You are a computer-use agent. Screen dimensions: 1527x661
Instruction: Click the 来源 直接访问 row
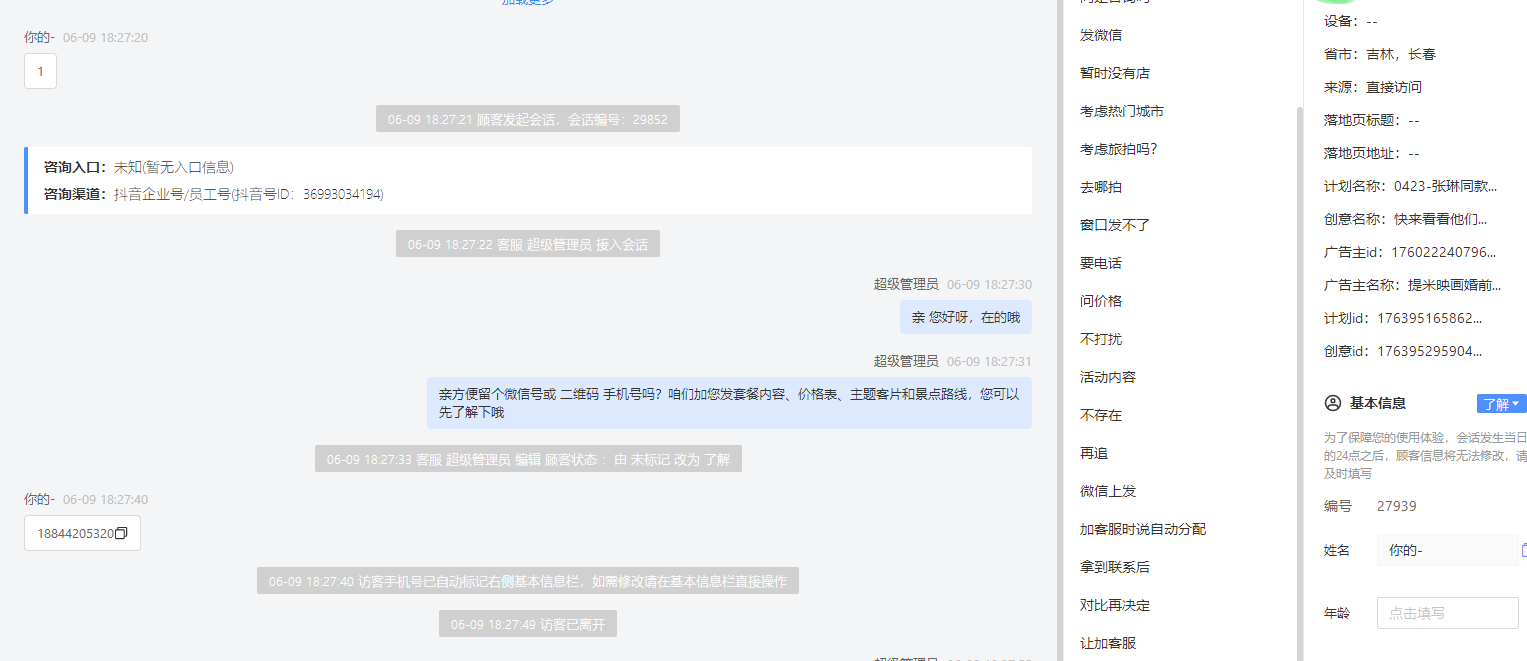(1373, 87)
